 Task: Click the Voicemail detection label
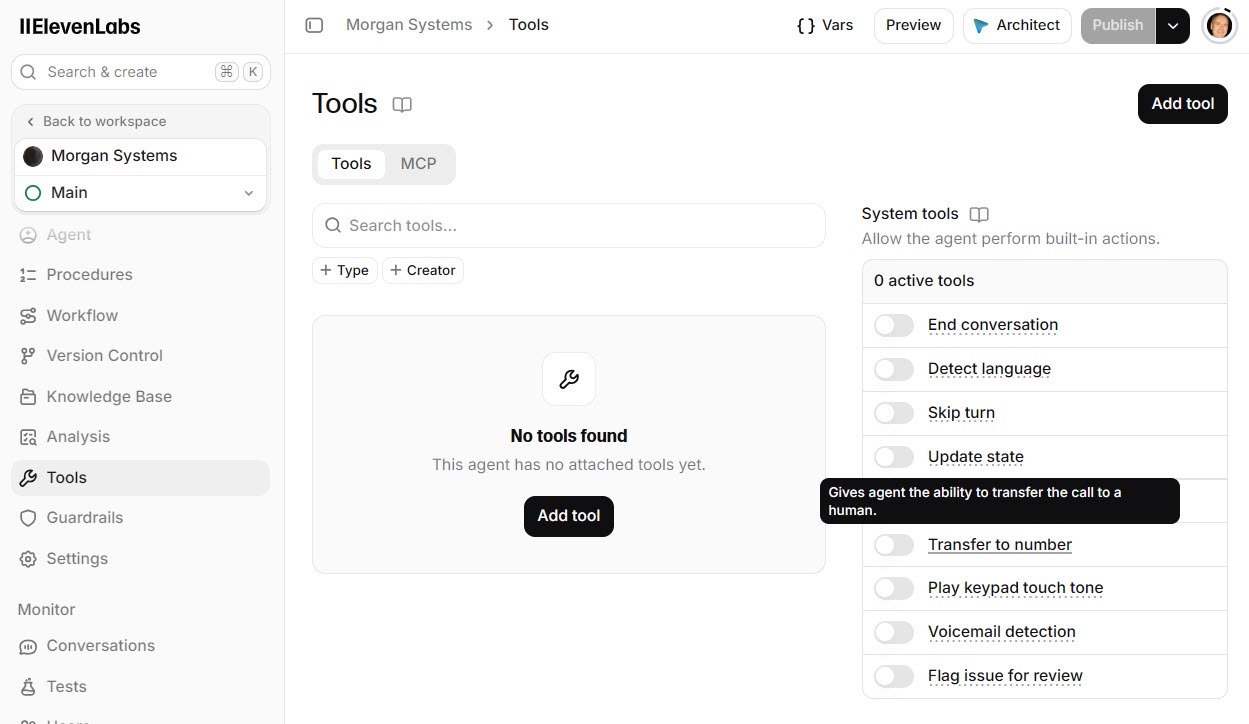(x=1002, y=632)
